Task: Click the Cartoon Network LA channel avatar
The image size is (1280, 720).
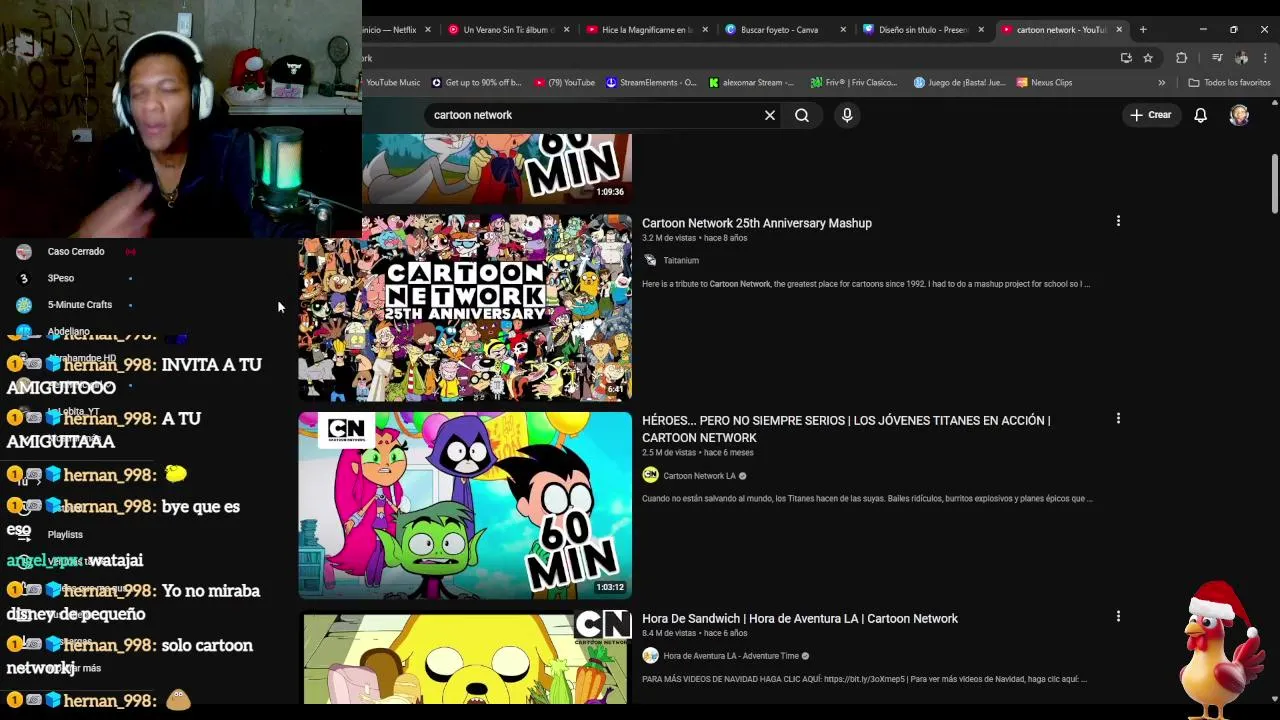Action: [x=650, y=476]
